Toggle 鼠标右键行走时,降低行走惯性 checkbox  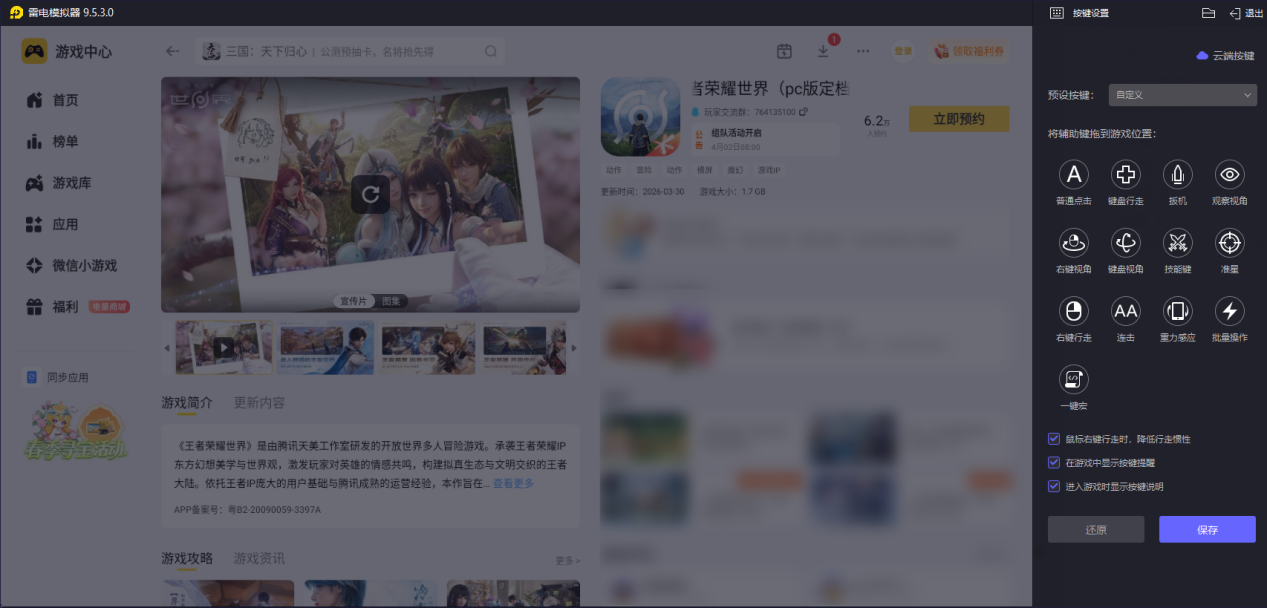pyautogui.click(x=1054, y=439)
